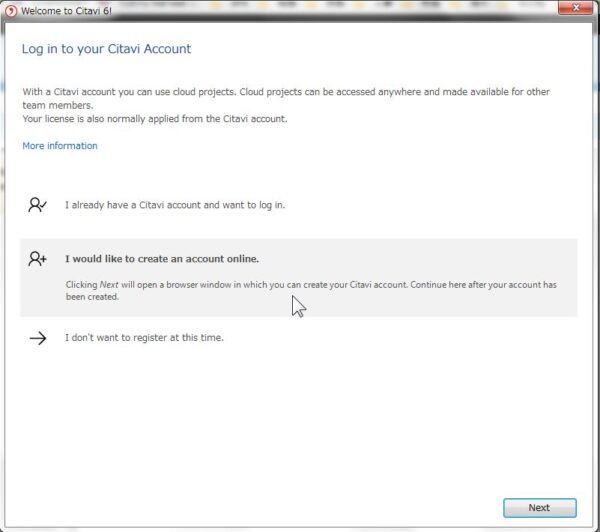The height and width of the screenshot is (532, 600).
Task: Select 'I would like to create an account online'
Action: click(x=162, y=259)
